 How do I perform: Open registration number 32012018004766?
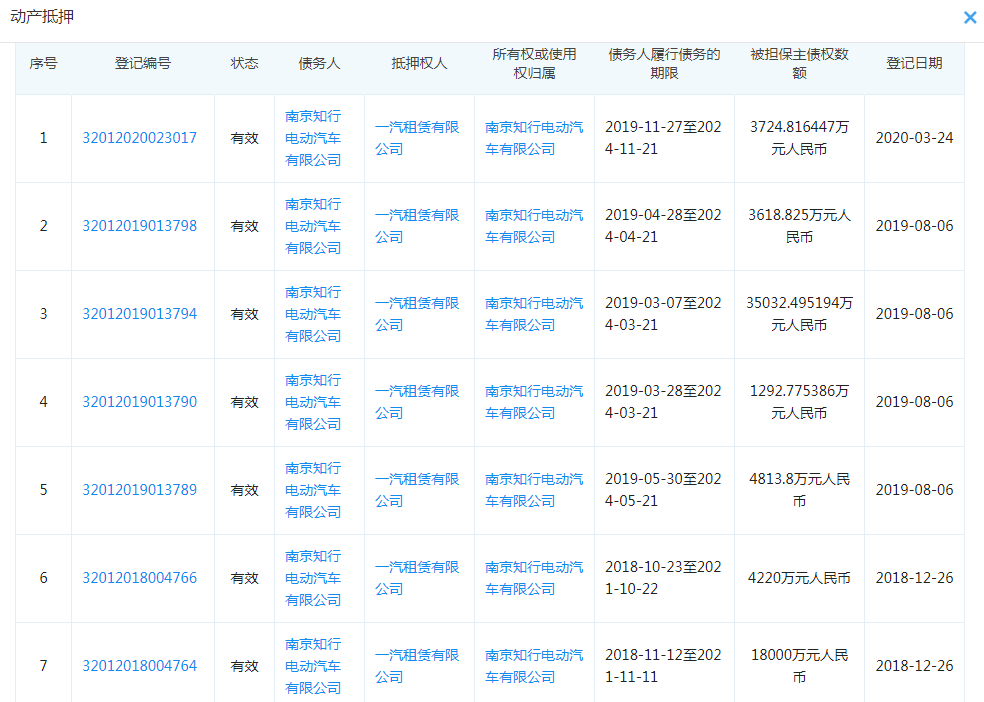tap(139, 578)
